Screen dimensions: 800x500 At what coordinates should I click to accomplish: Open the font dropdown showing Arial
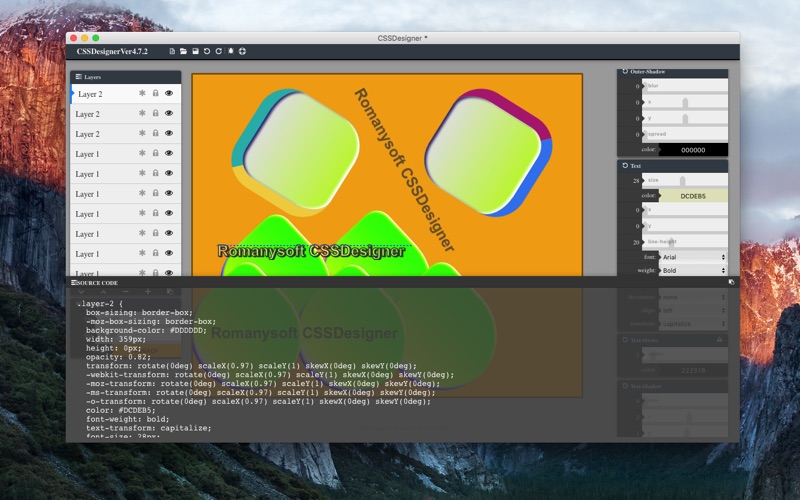click(693, 257)
